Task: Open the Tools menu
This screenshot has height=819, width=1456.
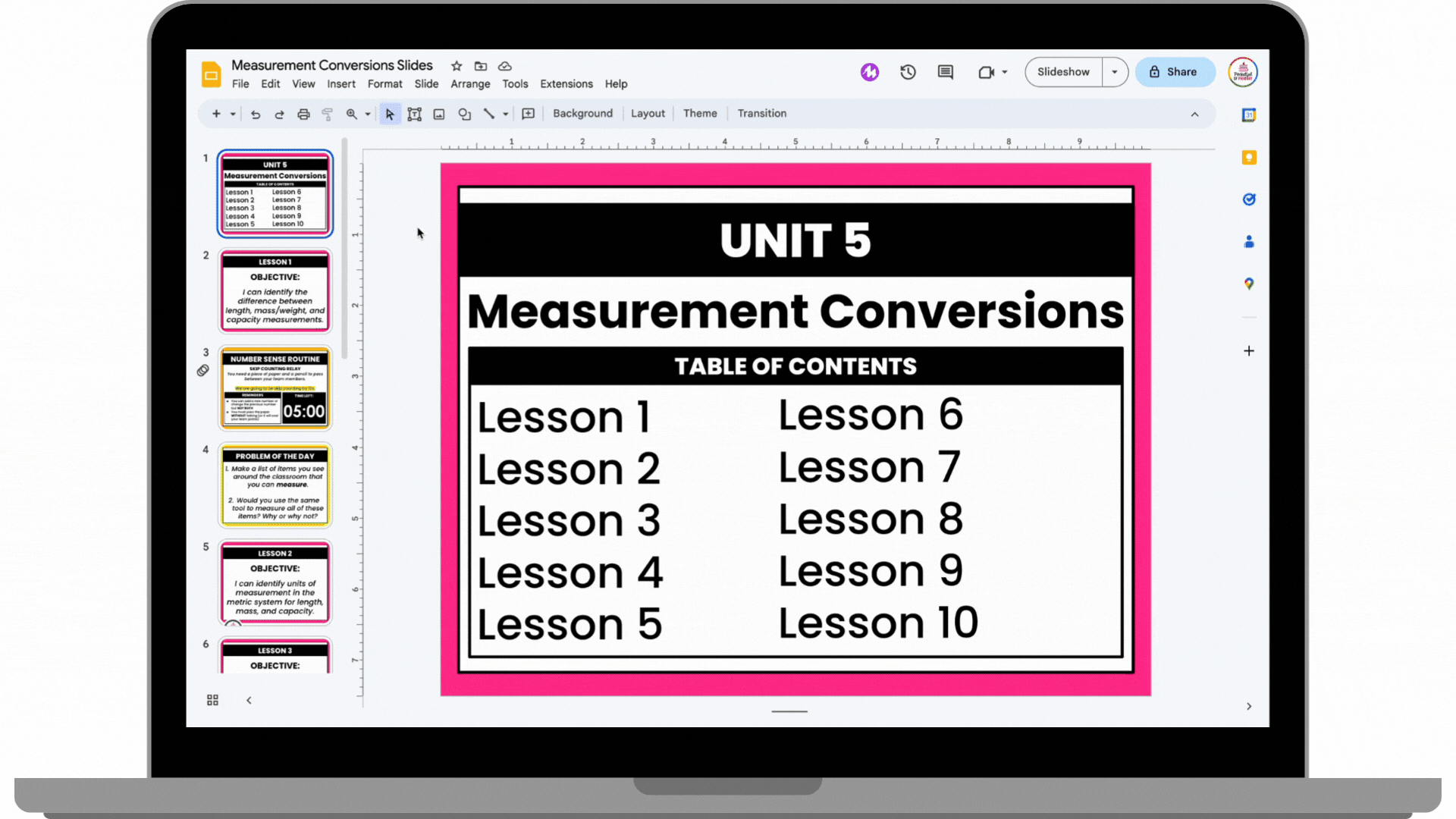Action: pos(515,84)
